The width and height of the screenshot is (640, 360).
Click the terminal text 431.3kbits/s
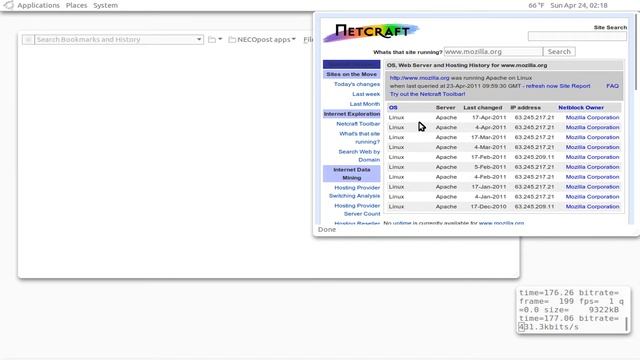pyautogui.click(x=549, y=327)
